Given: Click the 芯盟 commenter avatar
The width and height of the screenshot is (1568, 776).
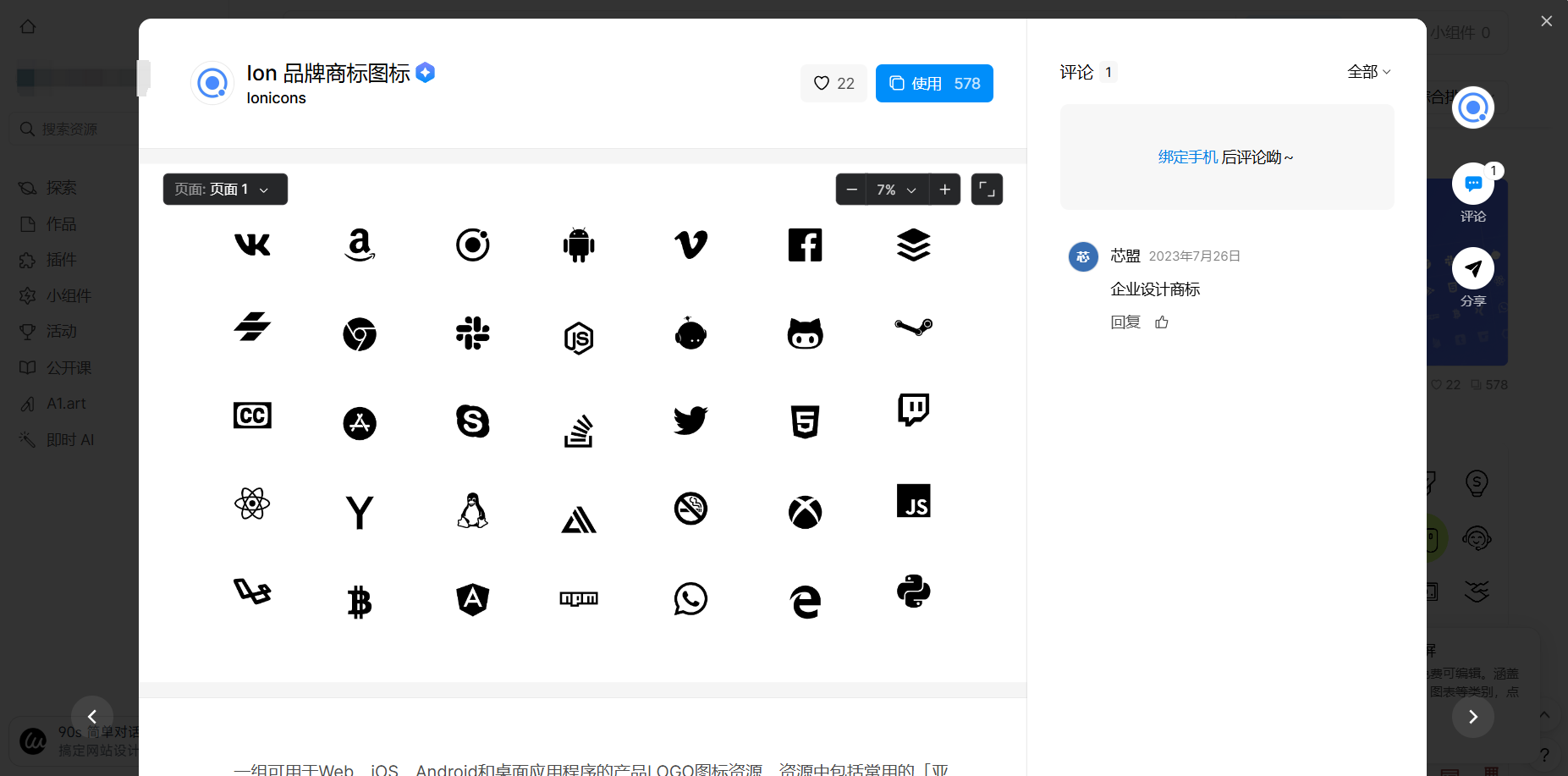Looking at the screenshot, I should click(1083, 256).
